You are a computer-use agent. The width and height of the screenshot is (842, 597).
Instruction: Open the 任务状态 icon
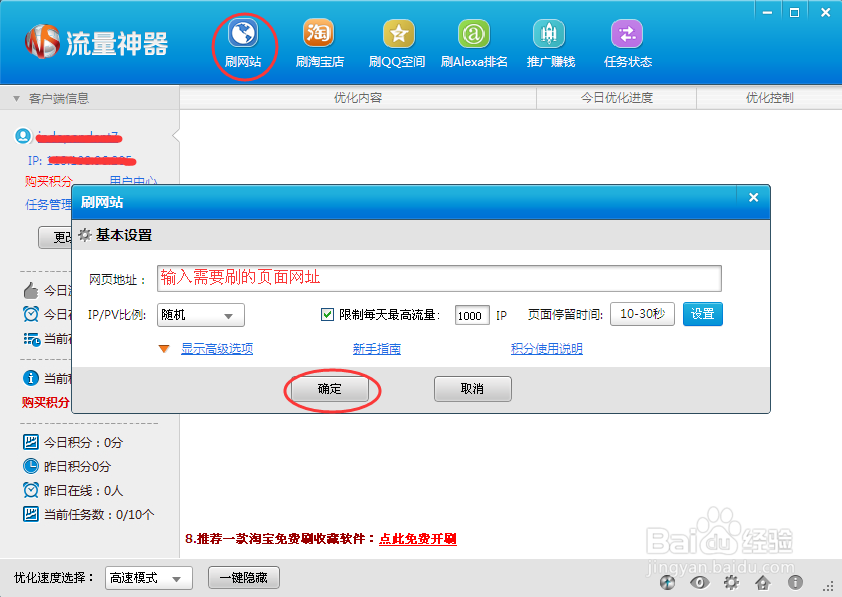pyautogui.click(x=627, y=35)
